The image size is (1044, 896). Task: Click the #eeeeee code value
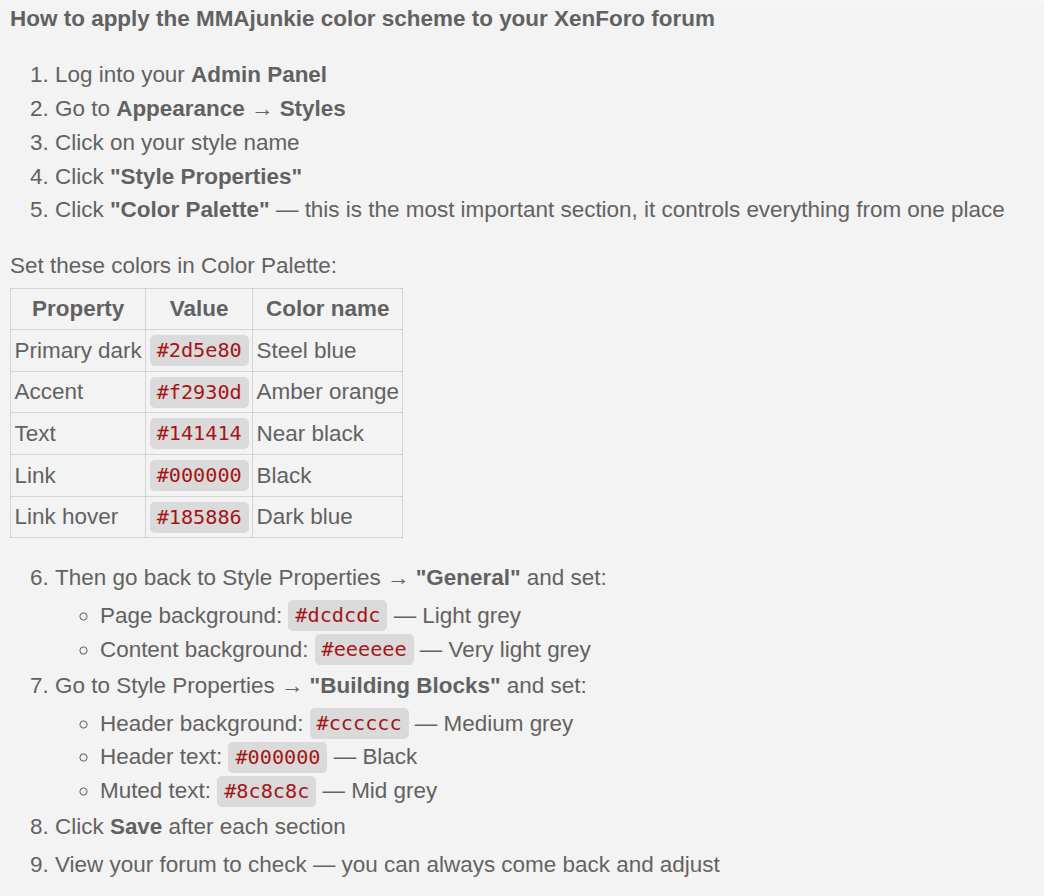(364, 650)
